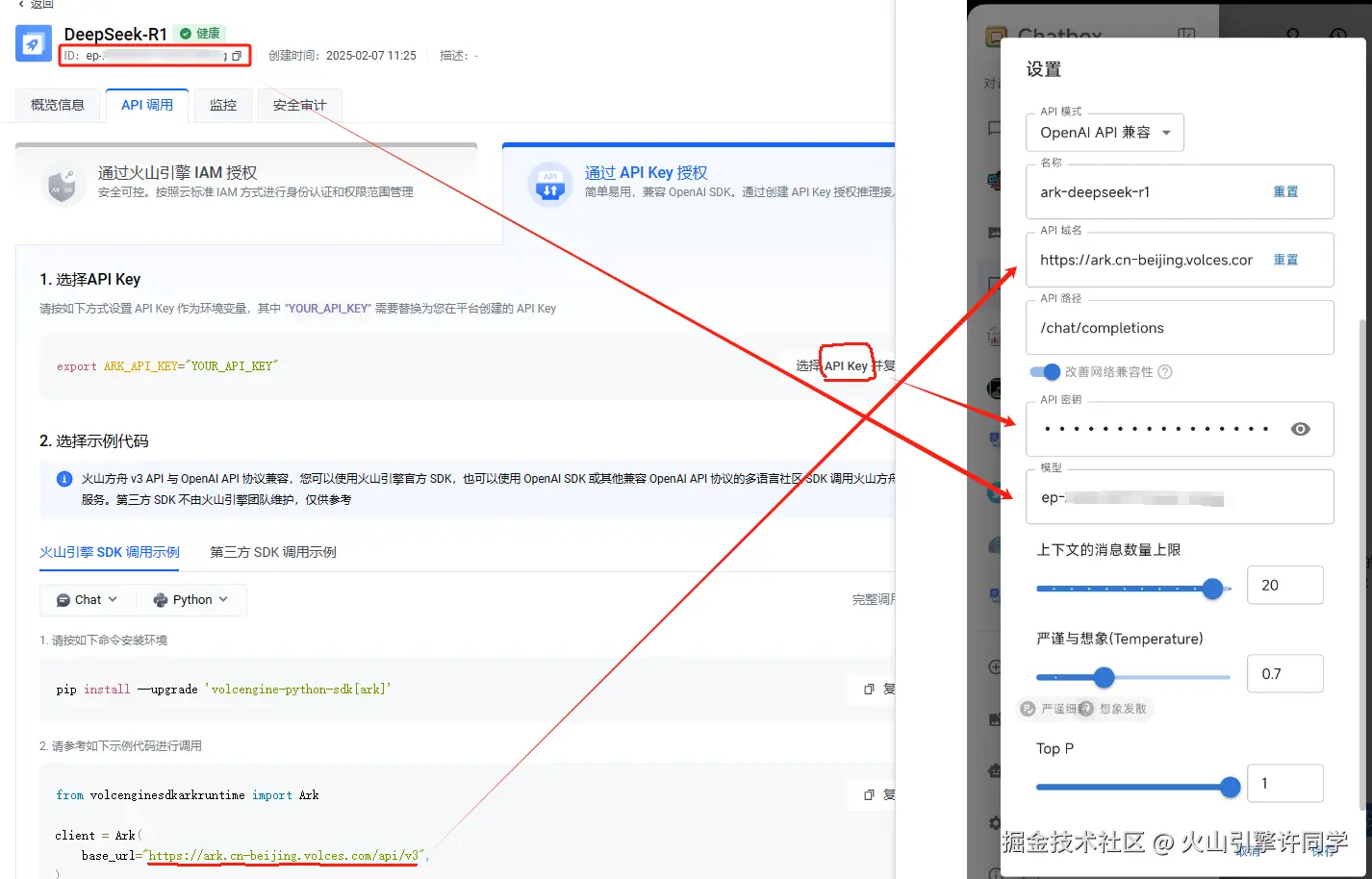
Task: Open the Chat type dropdown
Action: [87, 599]
